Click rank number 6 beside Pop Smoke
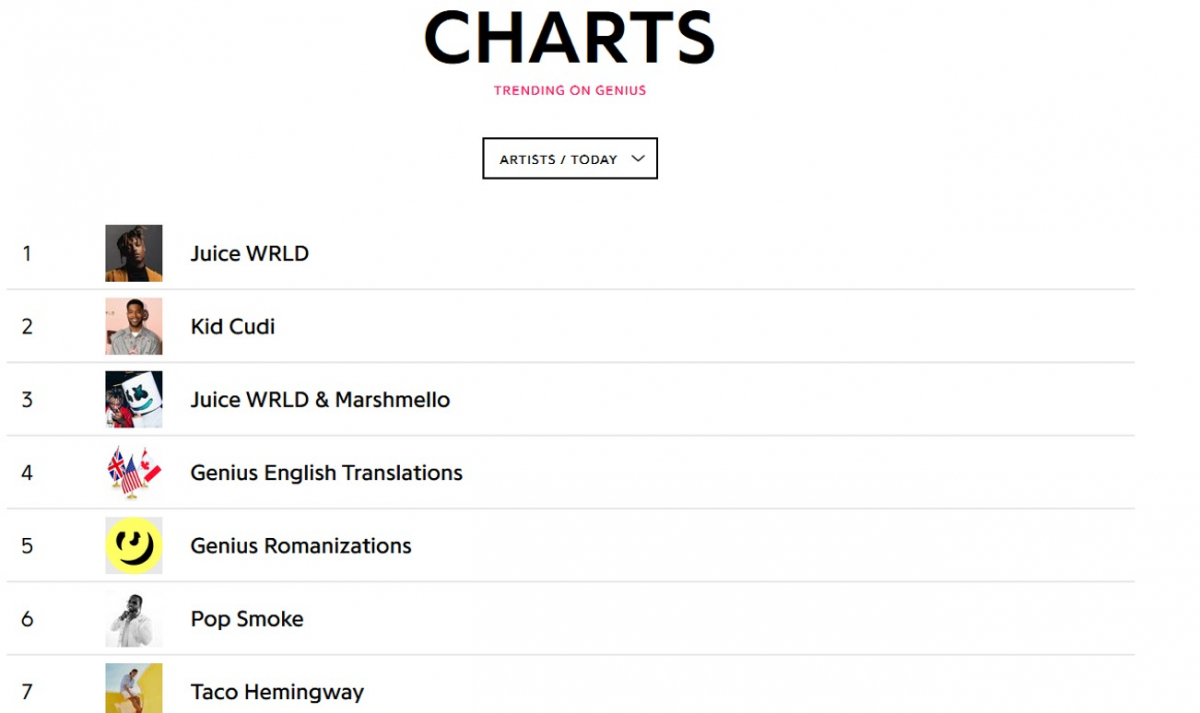Viewport: 1200px width, 713px height. coord(27,619)
